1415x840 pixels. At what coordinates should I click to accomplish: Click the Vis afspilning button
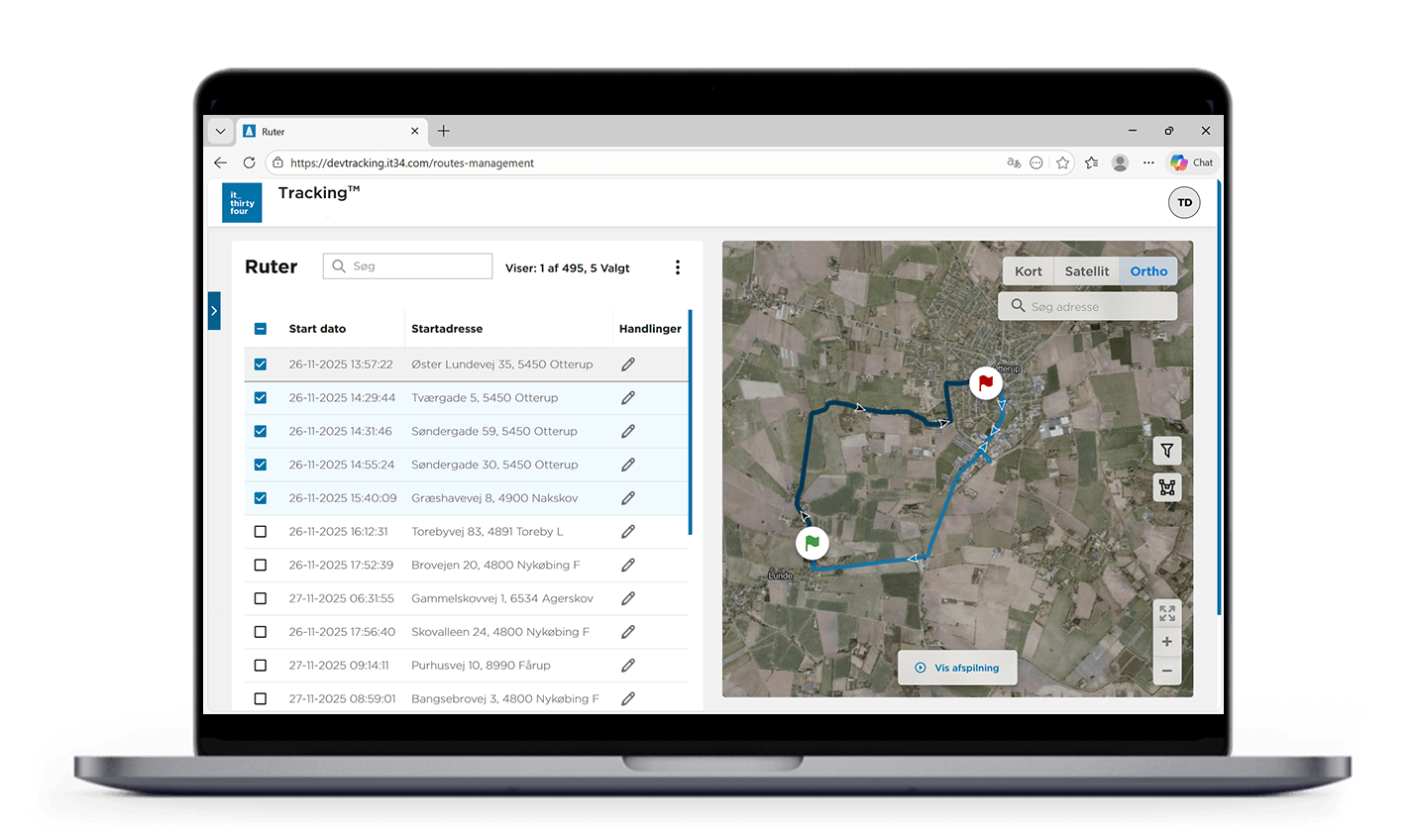[x=957, y=668]
